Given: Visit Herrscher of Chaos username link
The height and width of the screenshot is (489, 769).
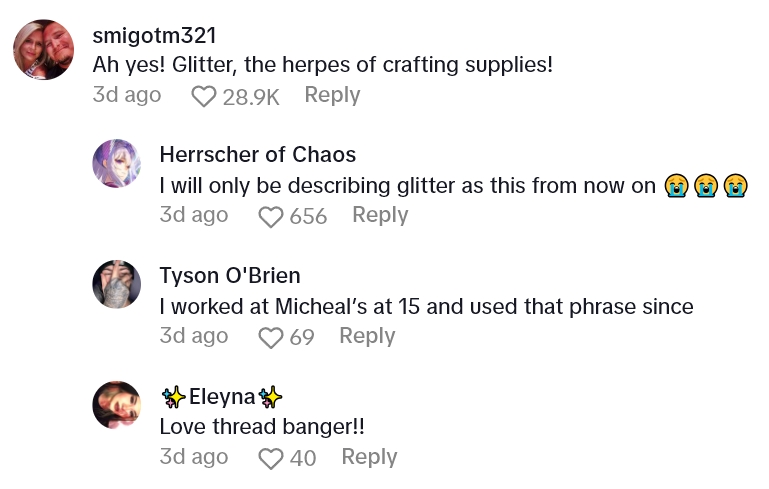Looking at the screenshot, I should click(257, 154).
